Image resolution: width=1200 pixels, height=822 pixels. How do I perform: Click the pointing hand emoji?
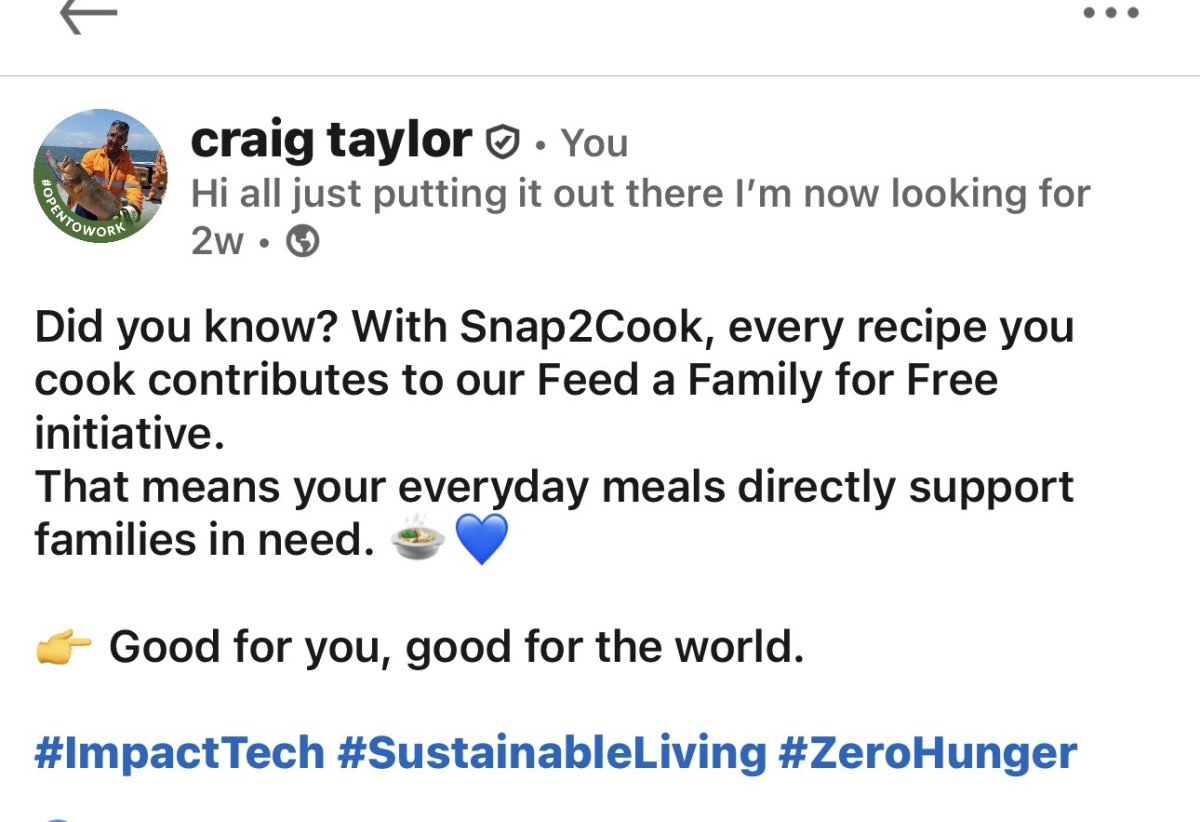(63, 648)
